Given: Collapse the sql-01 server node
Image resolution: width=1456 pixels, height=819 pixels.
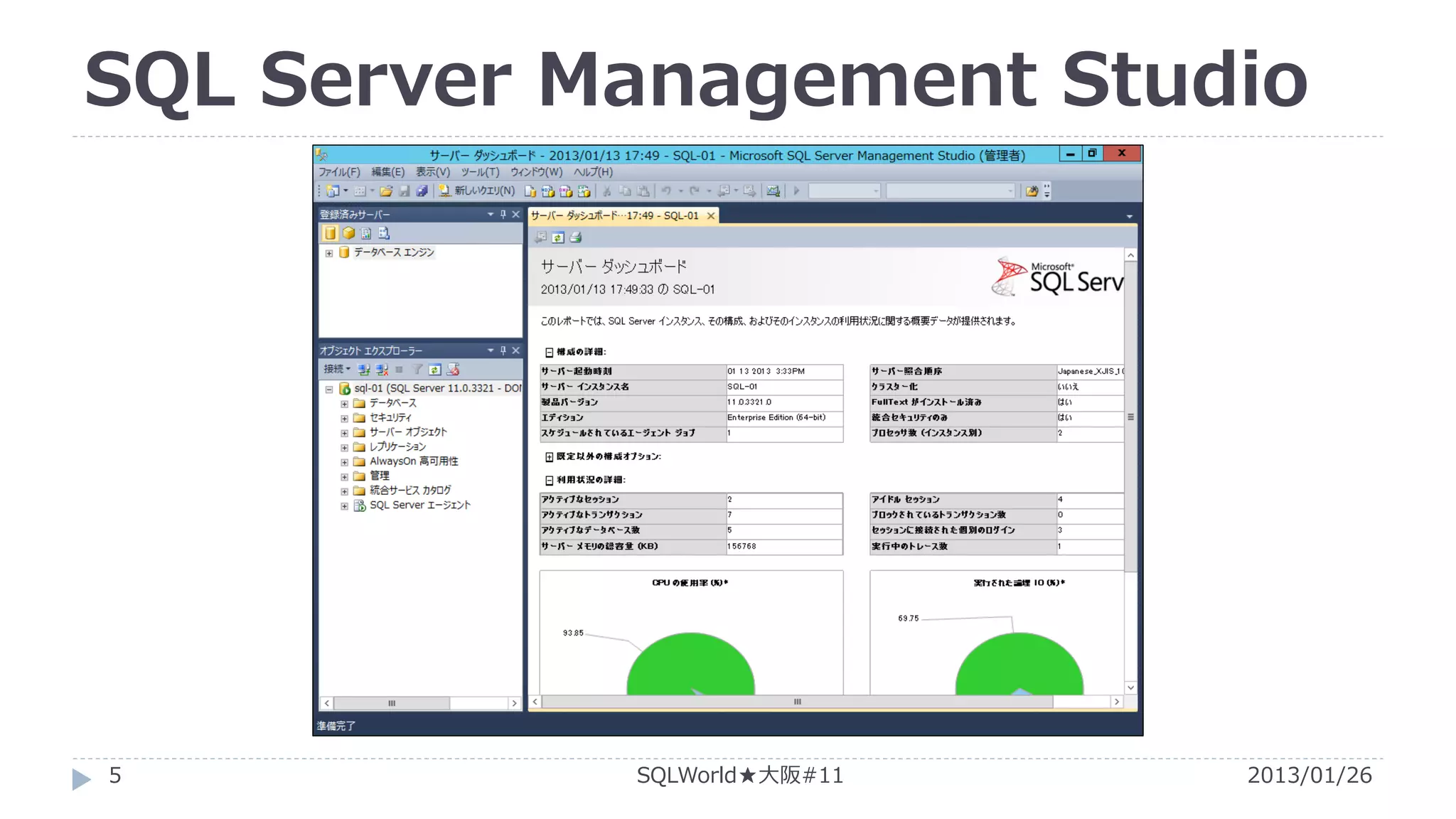Looking at the screenshot, I should tap(329, 389).
